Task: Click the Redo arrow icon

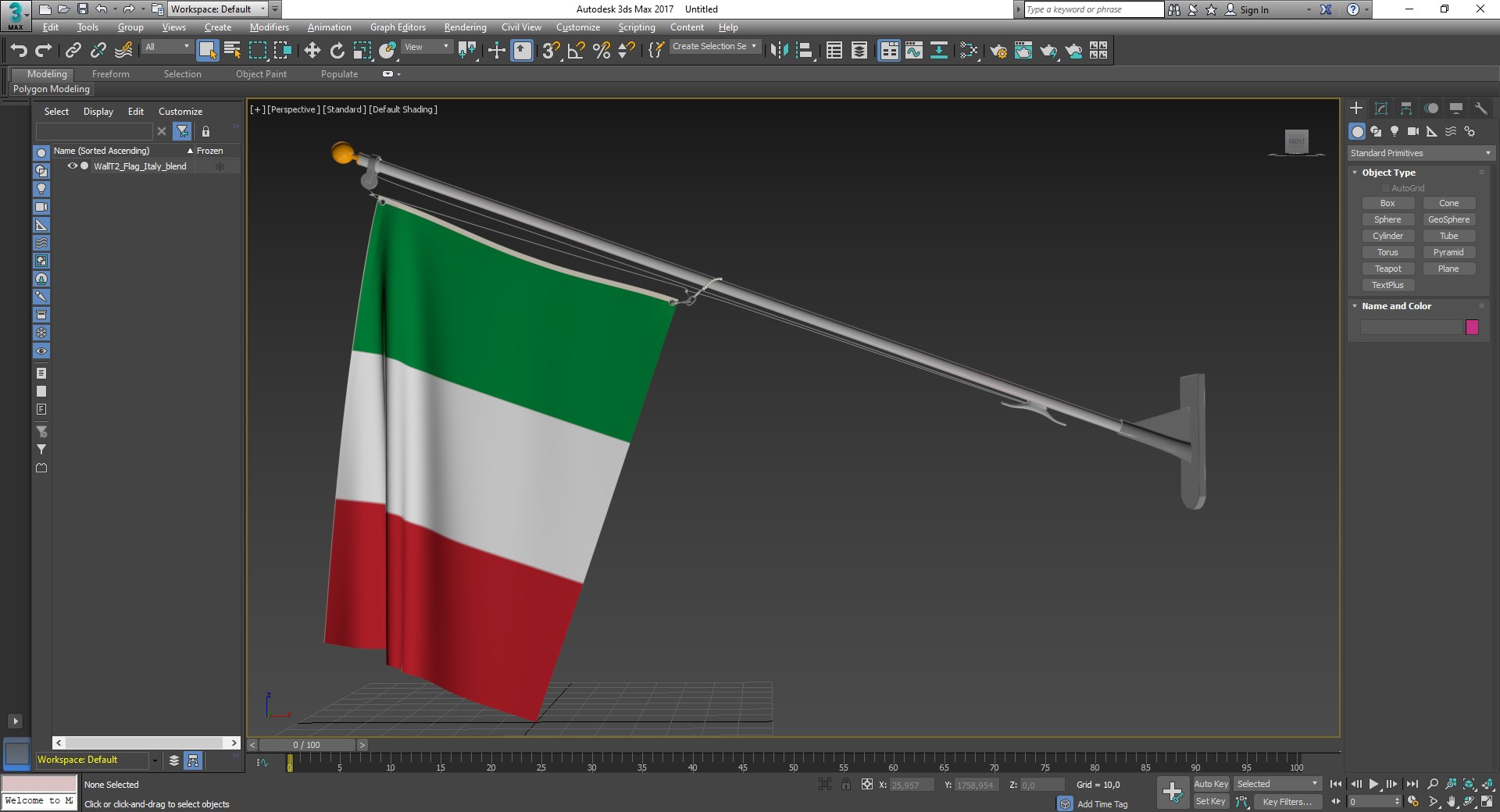Action: (44, 51)
